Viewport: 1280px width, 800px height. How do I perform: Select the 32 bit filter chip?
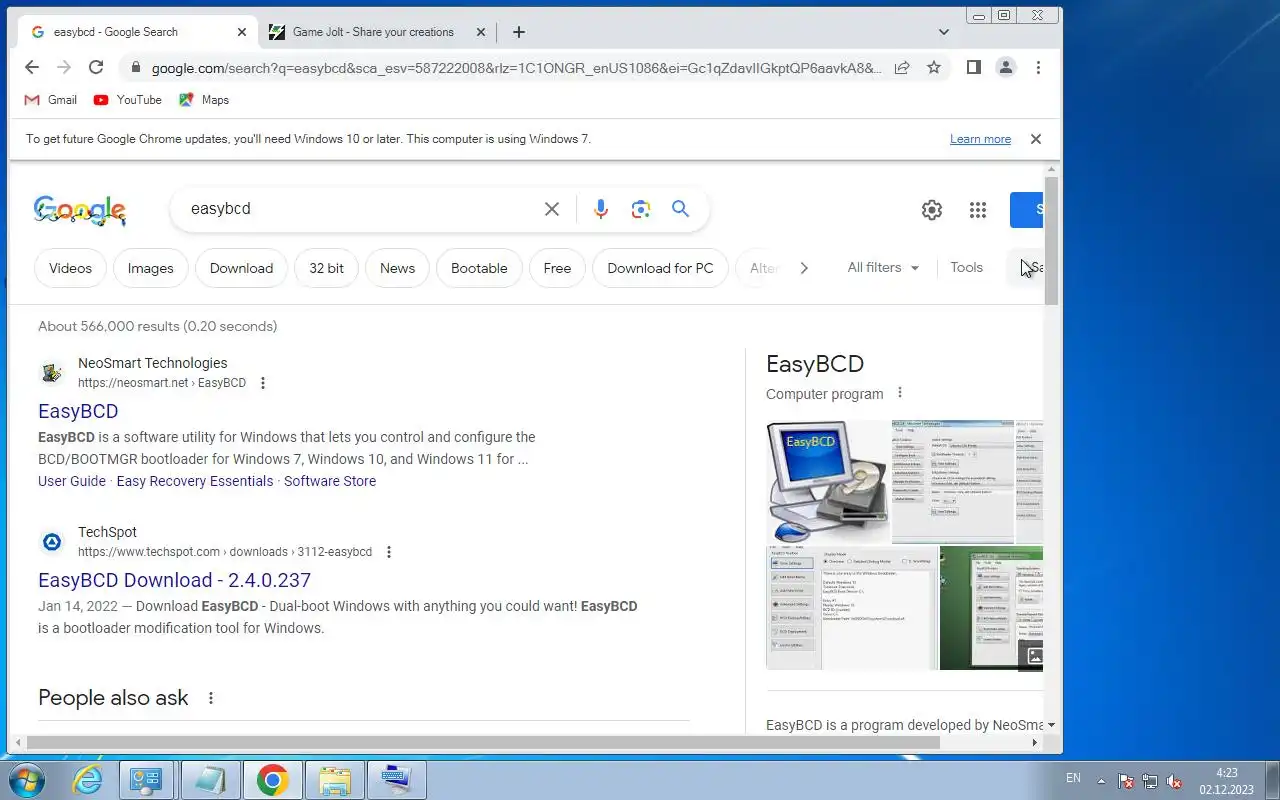tap(326, 268)
